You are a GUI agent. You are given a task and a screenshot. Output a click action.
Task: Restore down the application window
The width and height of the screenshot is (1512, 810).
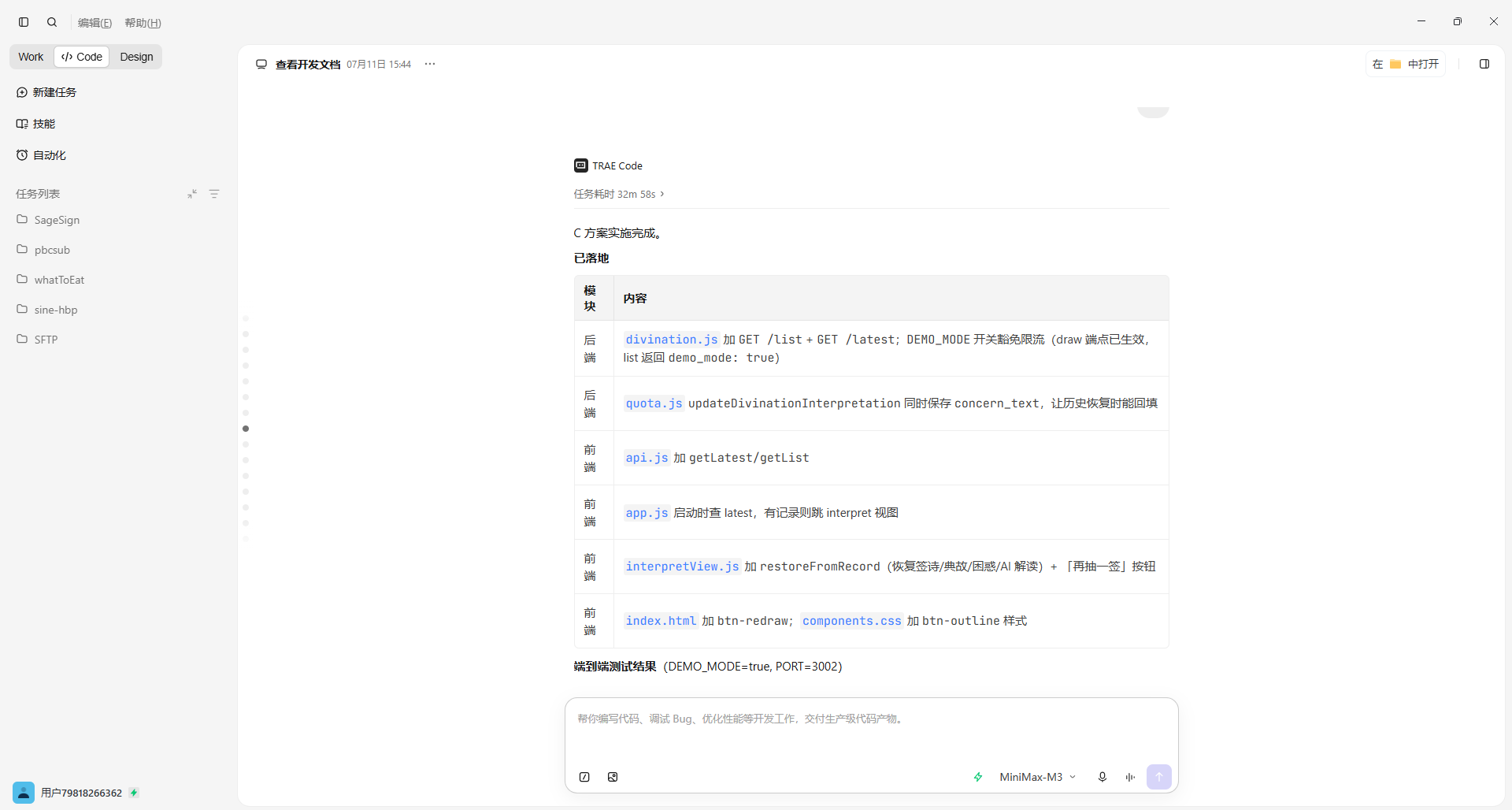pyautogui.click(x=1458, y=21)
